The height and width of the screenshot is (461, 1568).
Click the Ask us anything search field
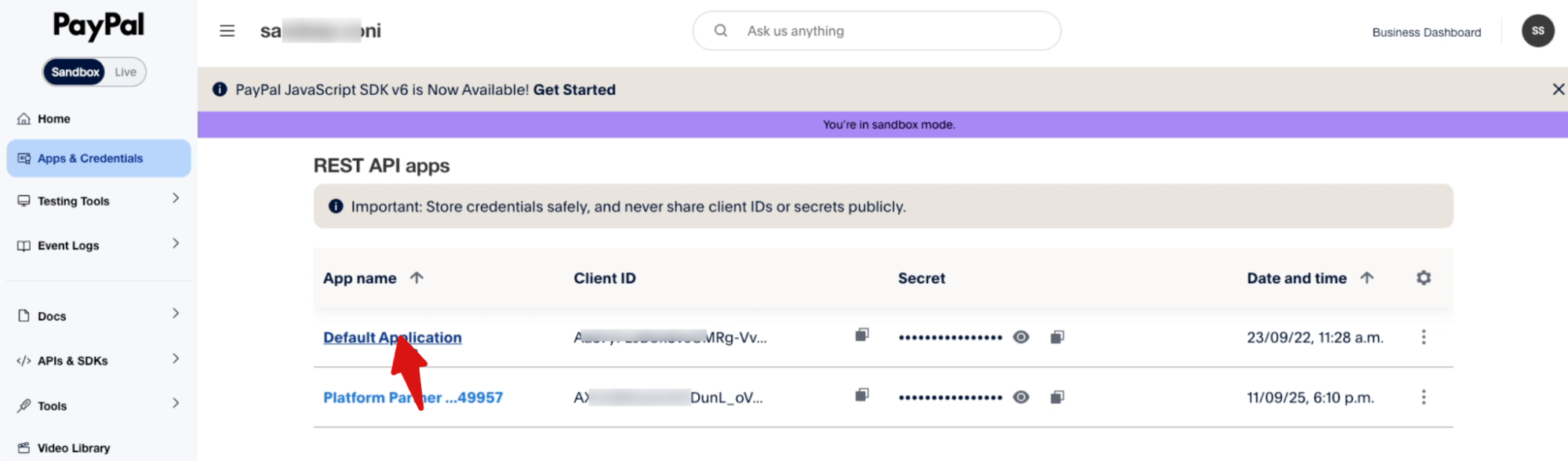(x=886, y=31)
